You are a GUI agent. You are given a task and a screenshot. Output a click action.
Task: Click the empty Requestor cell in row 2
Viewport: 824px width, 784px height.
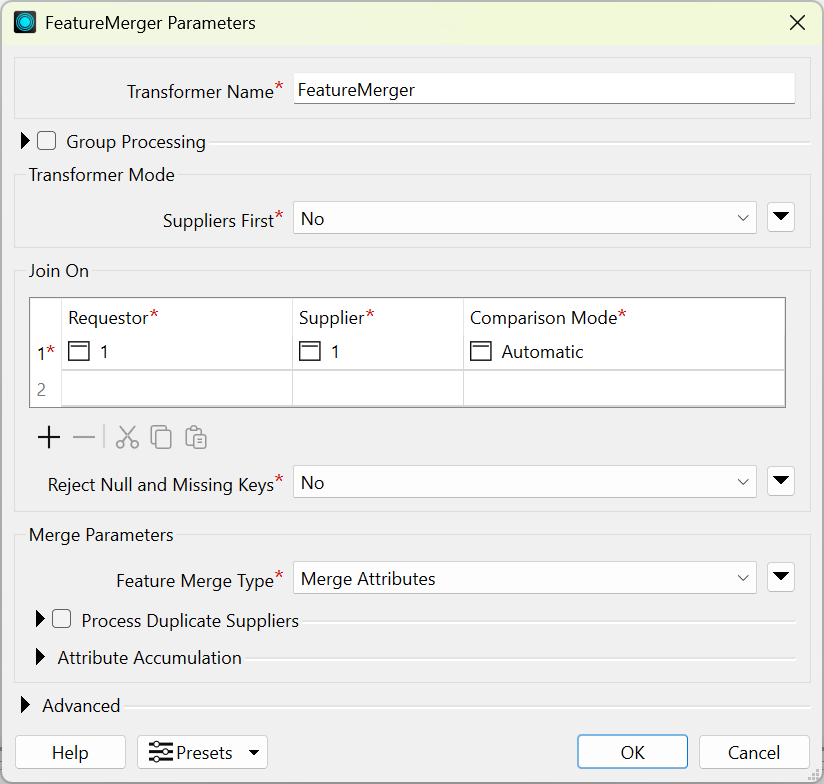pos(177,389)
